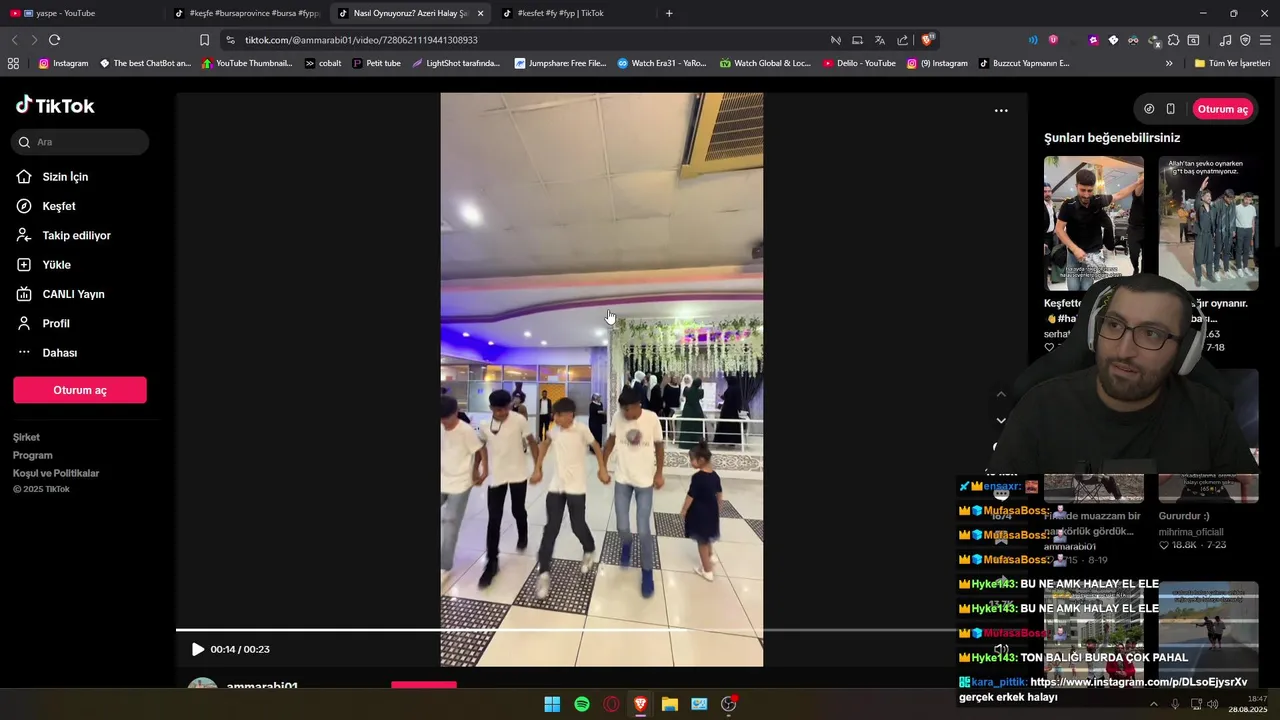Expand the Daha fazla (Dahası) menu
The image size is (1280, 720).
tap(59, 353)
